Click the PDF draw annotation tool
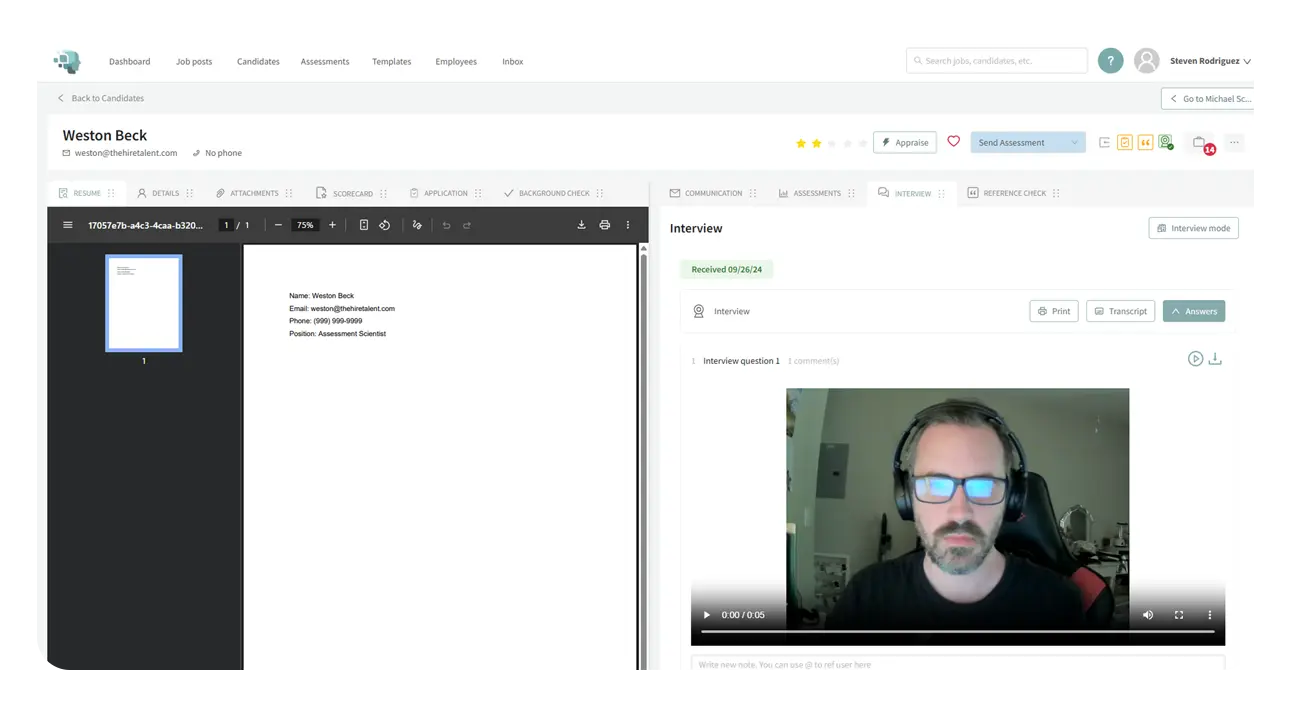 tap(417, 225)
